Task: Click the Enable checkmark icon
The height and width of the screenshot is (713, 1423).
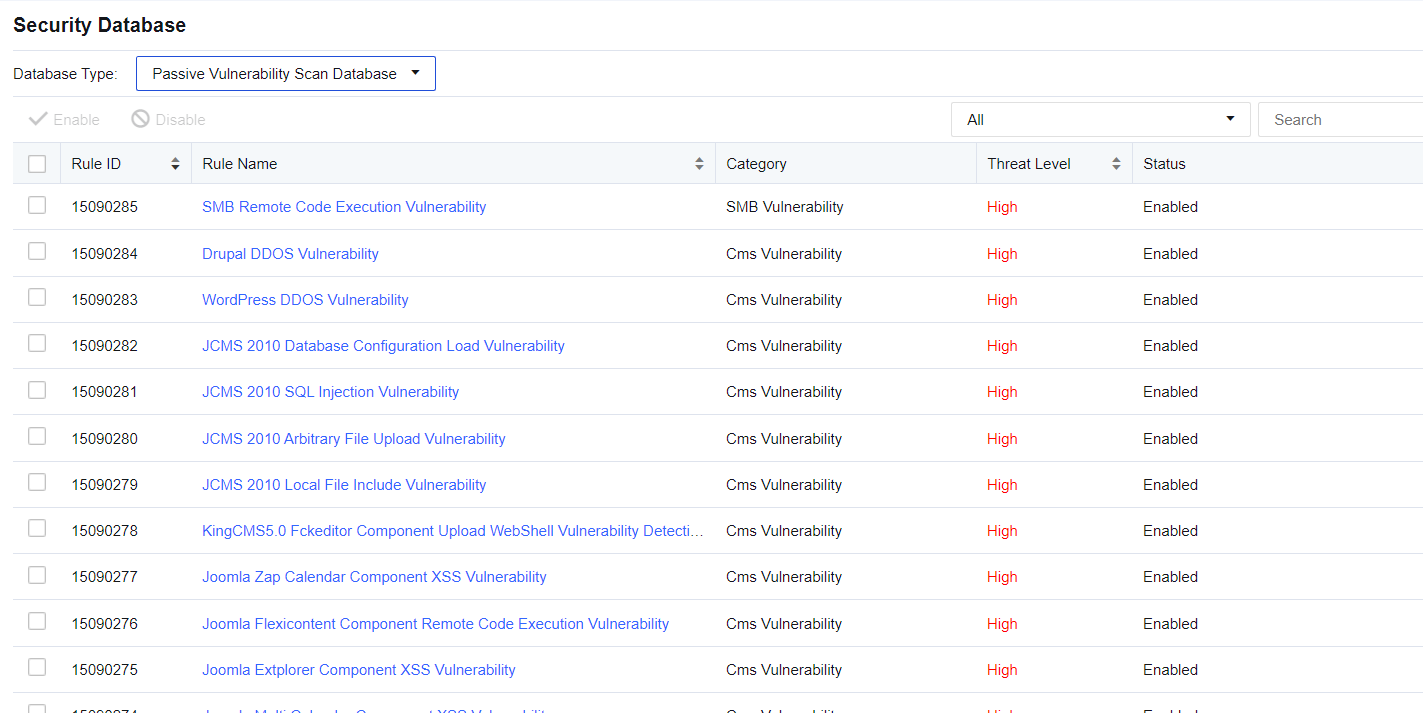Action: coord(39,119)
